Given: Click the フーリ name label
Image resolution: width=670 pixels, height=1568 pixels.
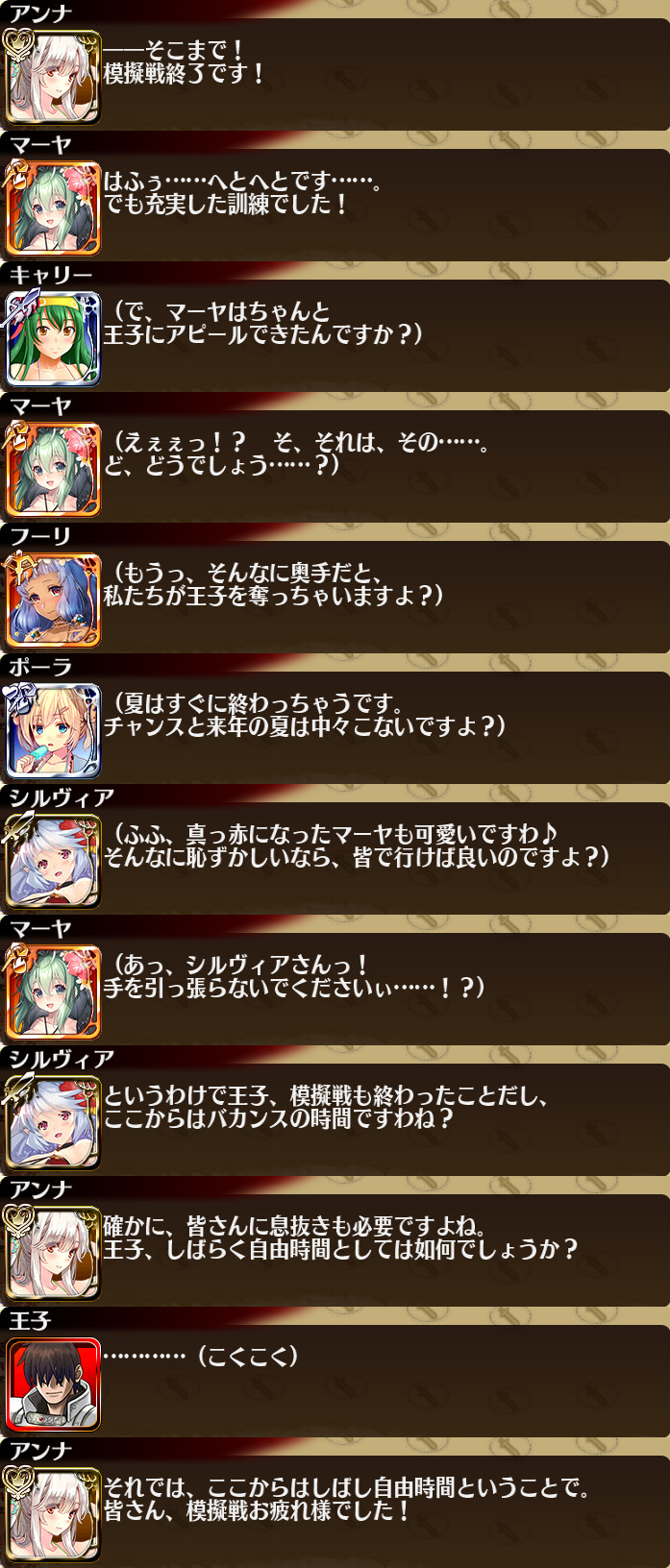Looking at the screenshot, I should tap(40, 537).
